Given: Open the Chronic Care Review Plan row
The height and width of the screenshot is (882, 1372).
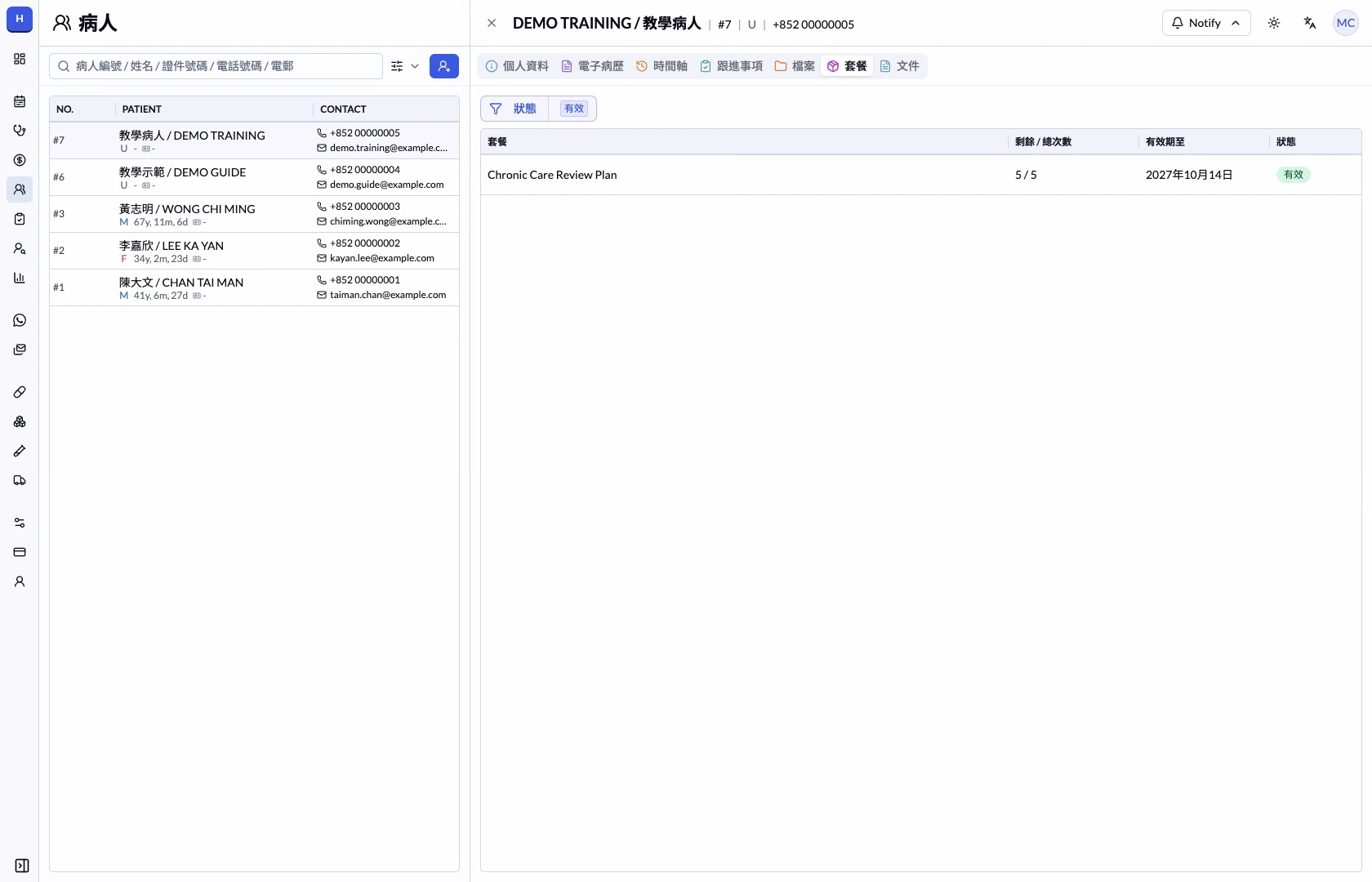Looking at the screenshot, I should [920, 175].
